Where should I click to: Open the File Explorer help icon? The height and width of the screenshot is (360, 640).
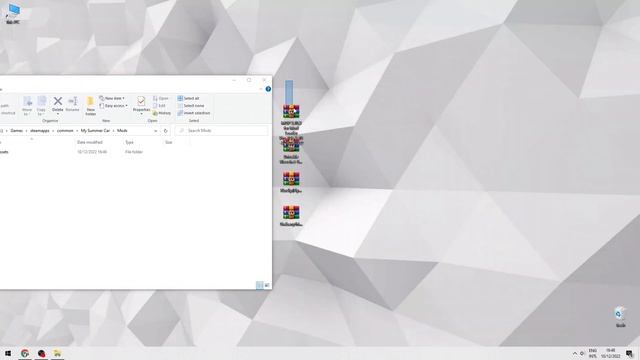click(x=268, y=89)
